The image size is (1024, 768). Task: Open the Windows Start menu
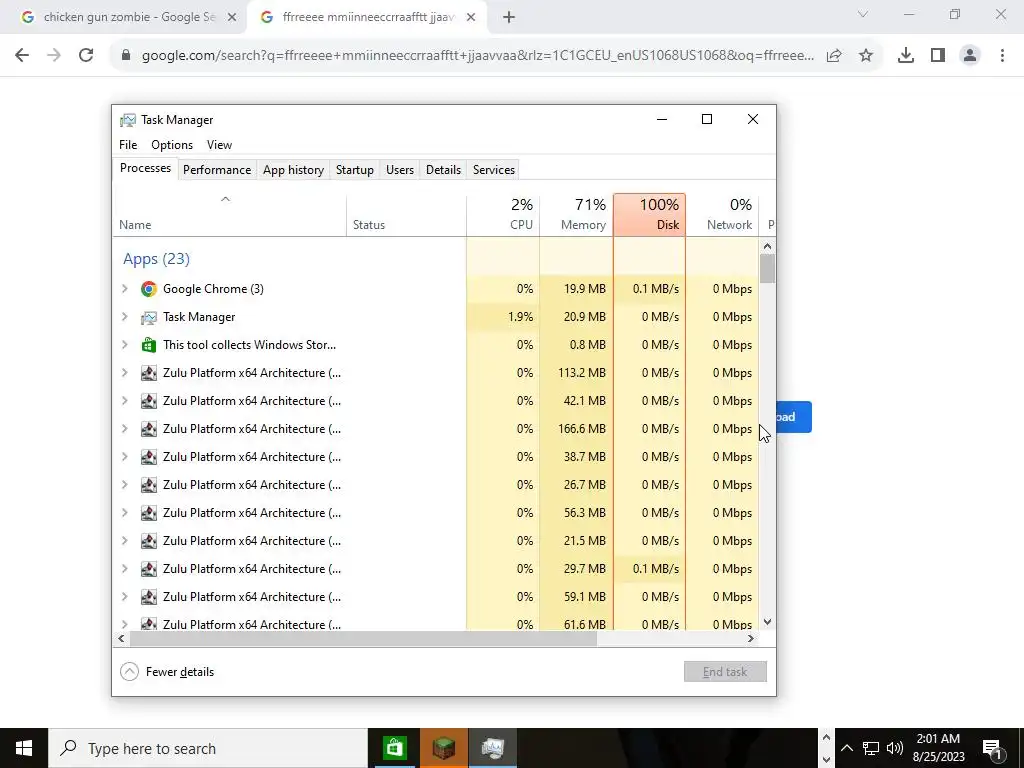click(x=24, y=748)
